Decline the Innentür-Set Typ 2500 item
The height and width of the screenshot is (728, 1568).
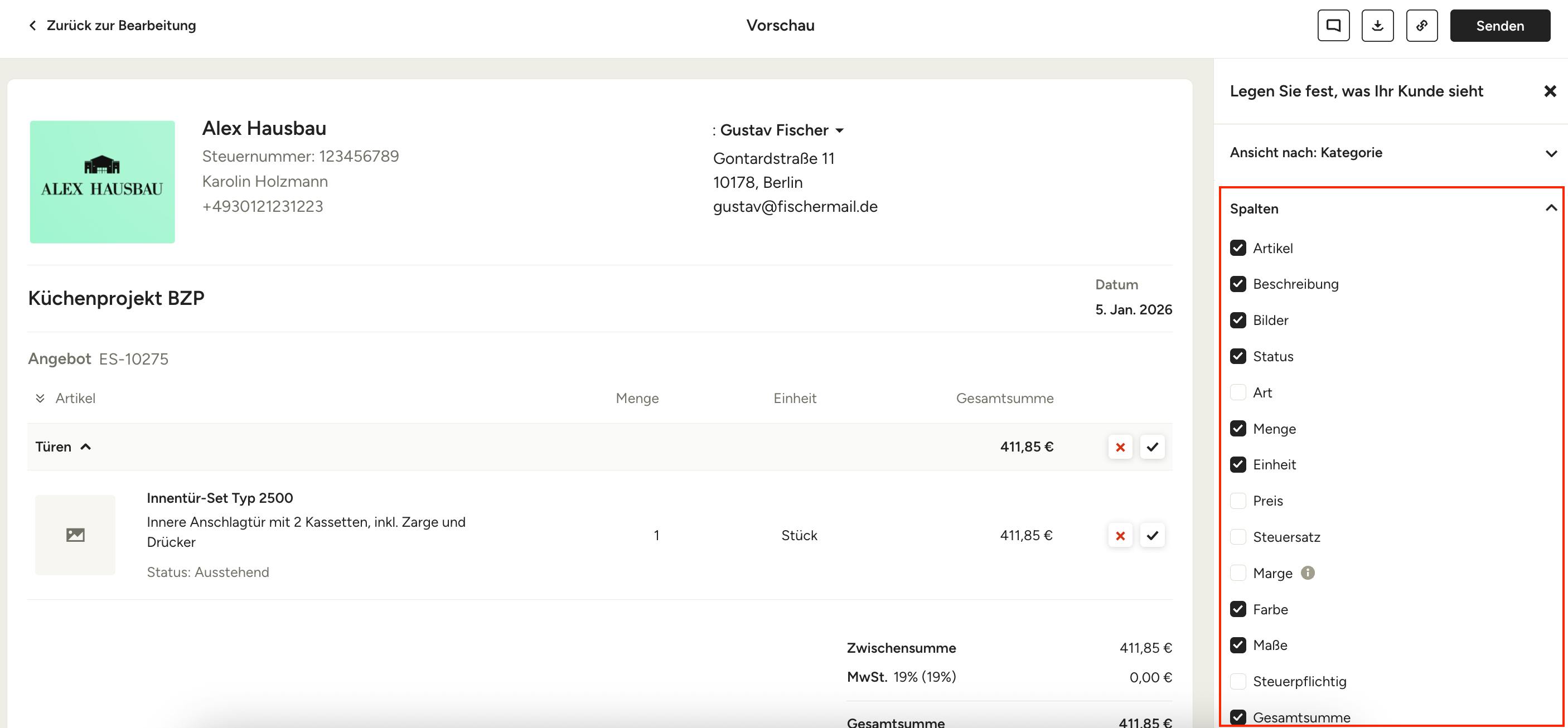(1120, 536)
